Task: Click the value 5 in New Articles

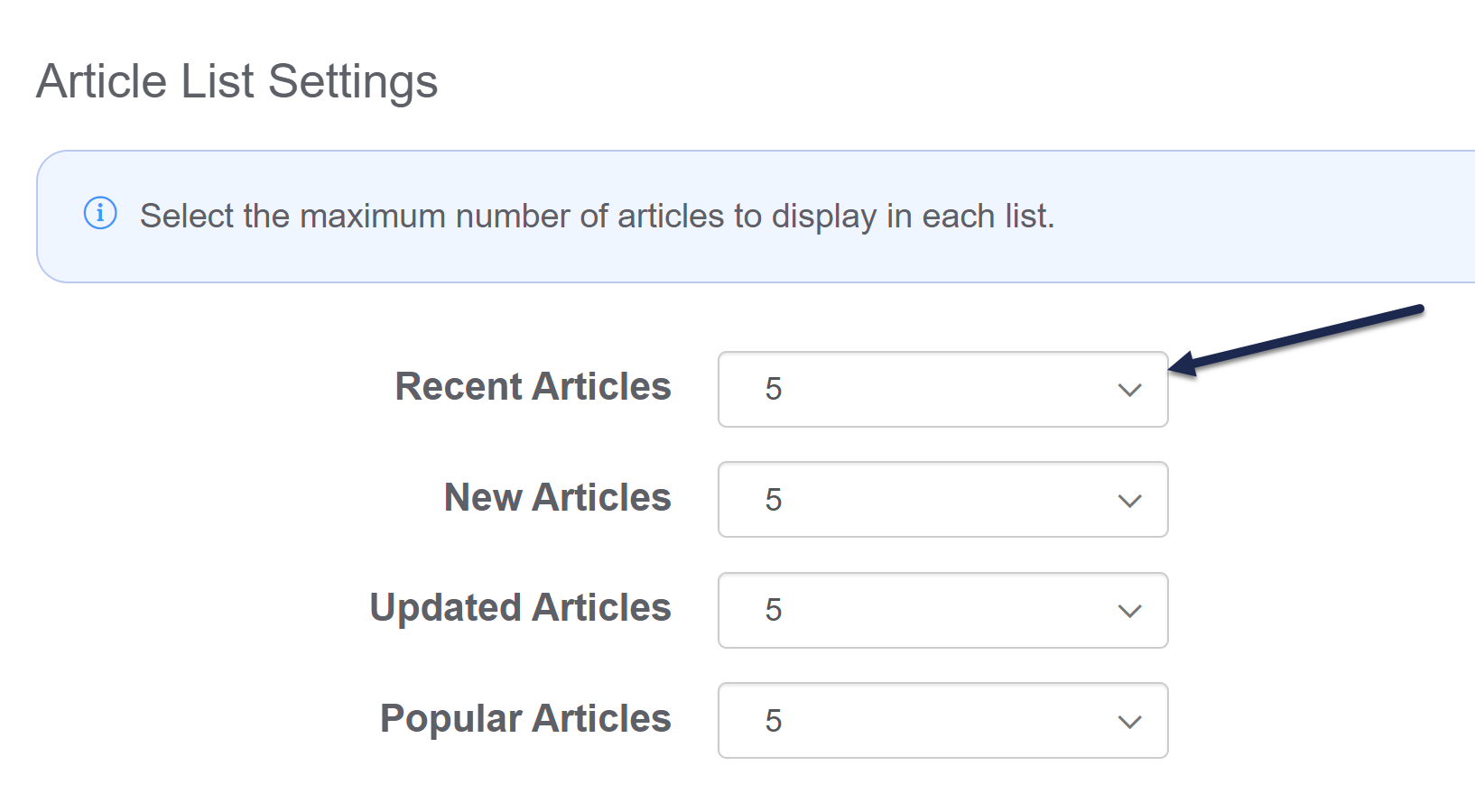Action: click(774, 500)
